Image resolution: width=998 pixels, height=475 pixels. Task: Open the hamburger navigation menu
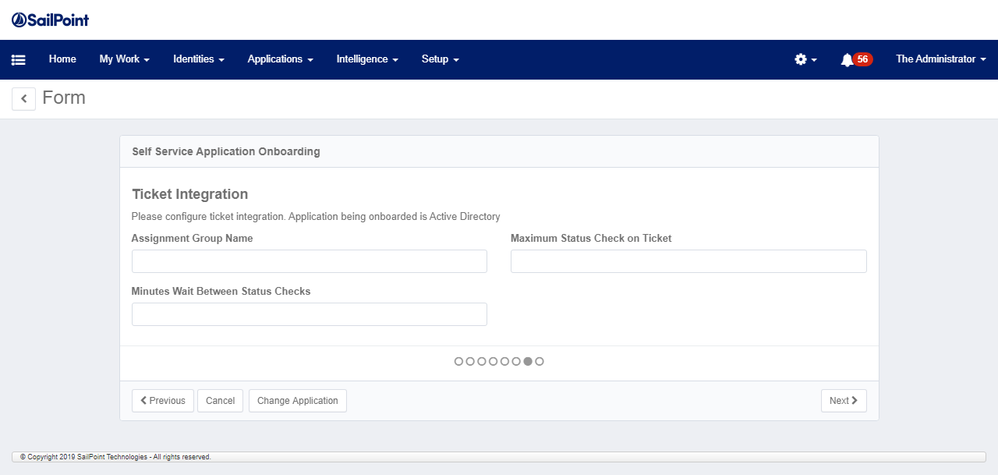point(18,60)
